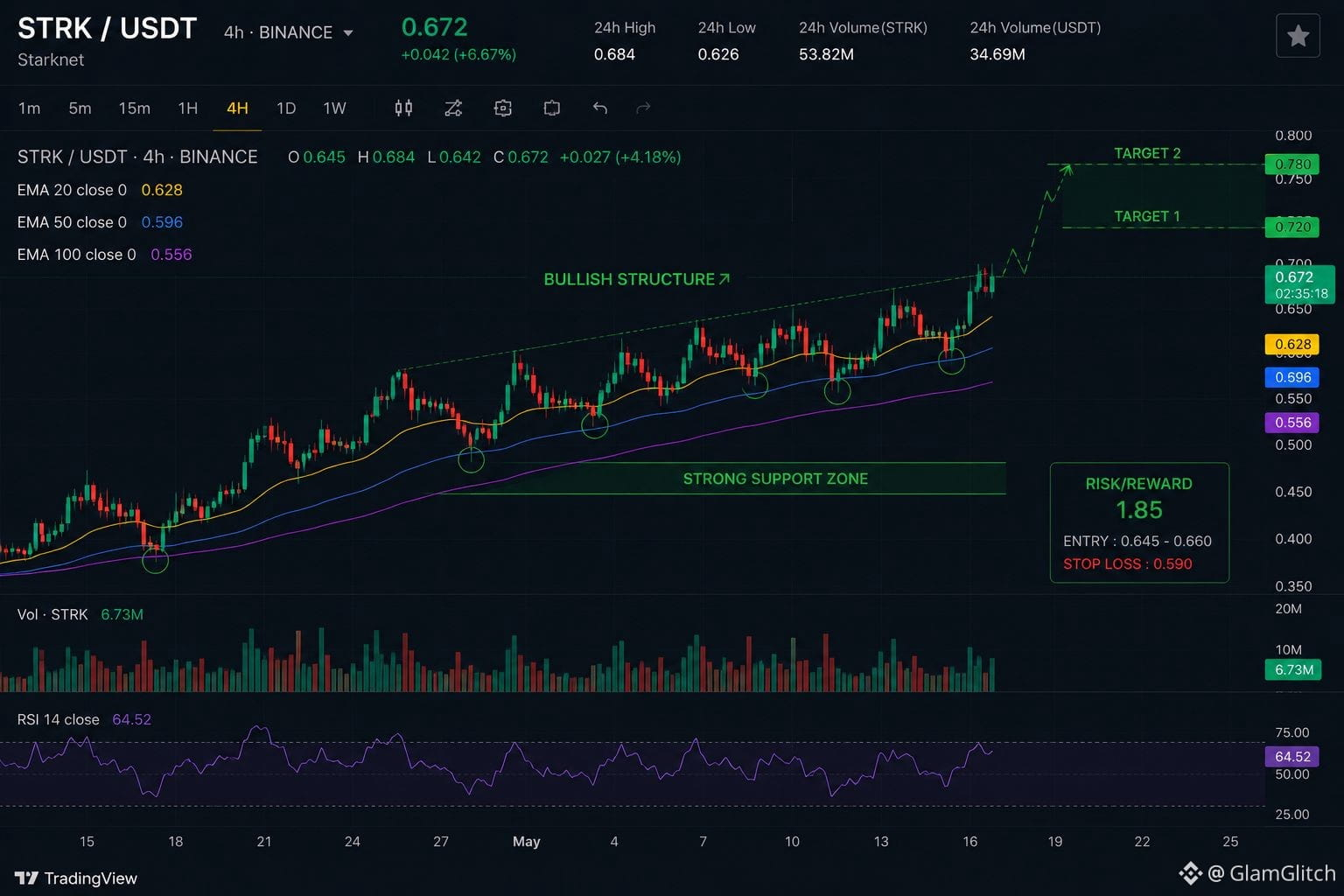Click the STRK / USDT pair title
This screenshot has height=896, width=1344.
pyautogui.click(x=107, y=29)
